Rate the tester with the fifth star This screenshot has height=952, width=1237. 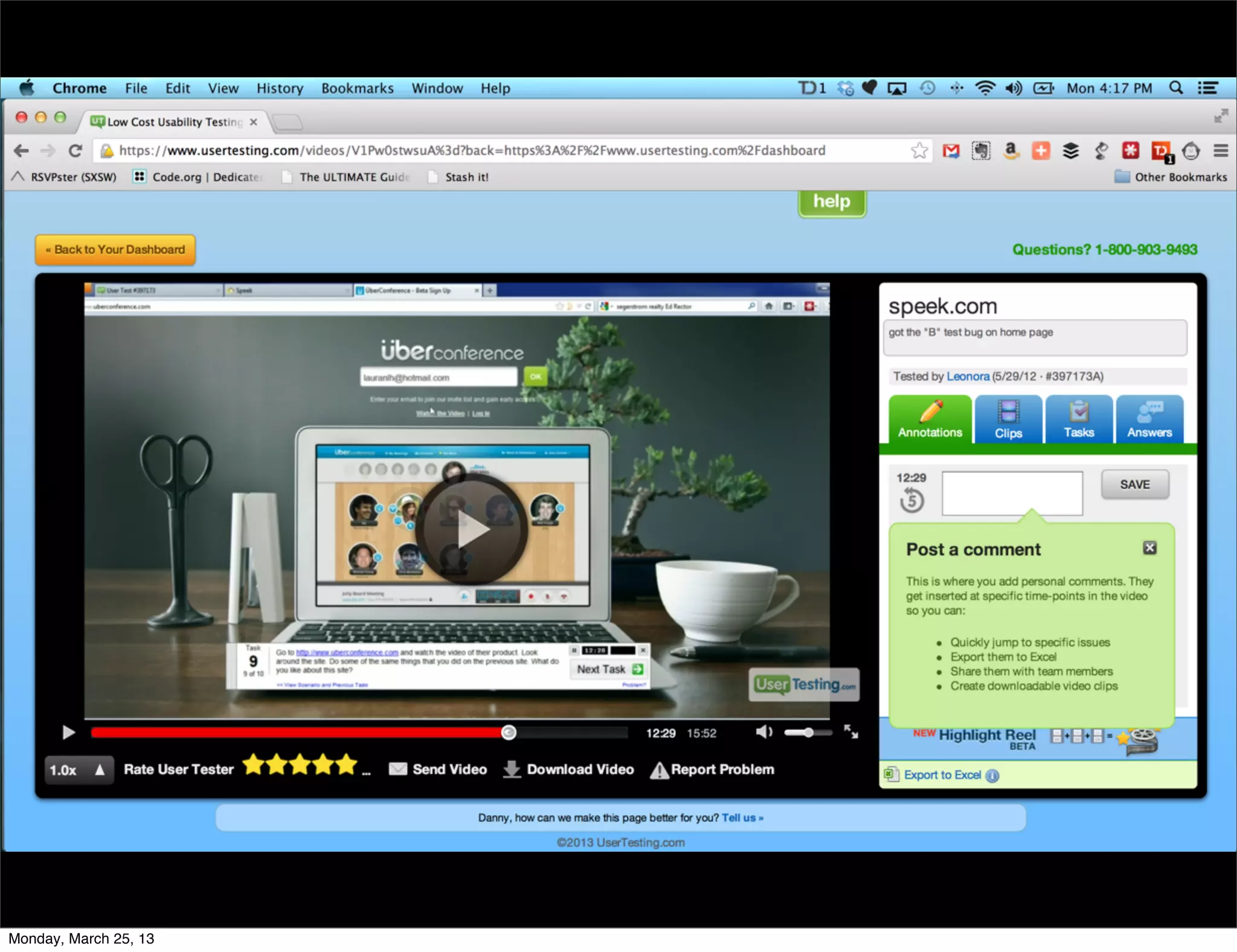pyautogui.click(x=346, y=765)
